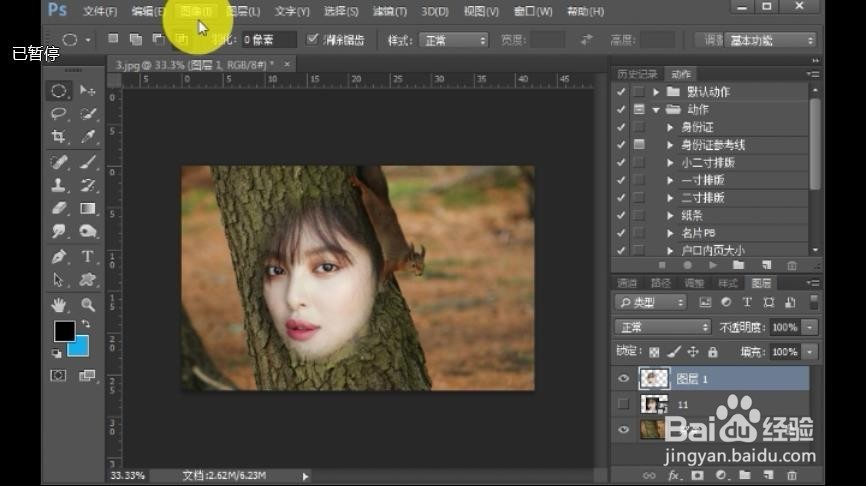Click 图层 1 layer thumbnail
Viewport: 866px width, 486px height.
(654, 379)
